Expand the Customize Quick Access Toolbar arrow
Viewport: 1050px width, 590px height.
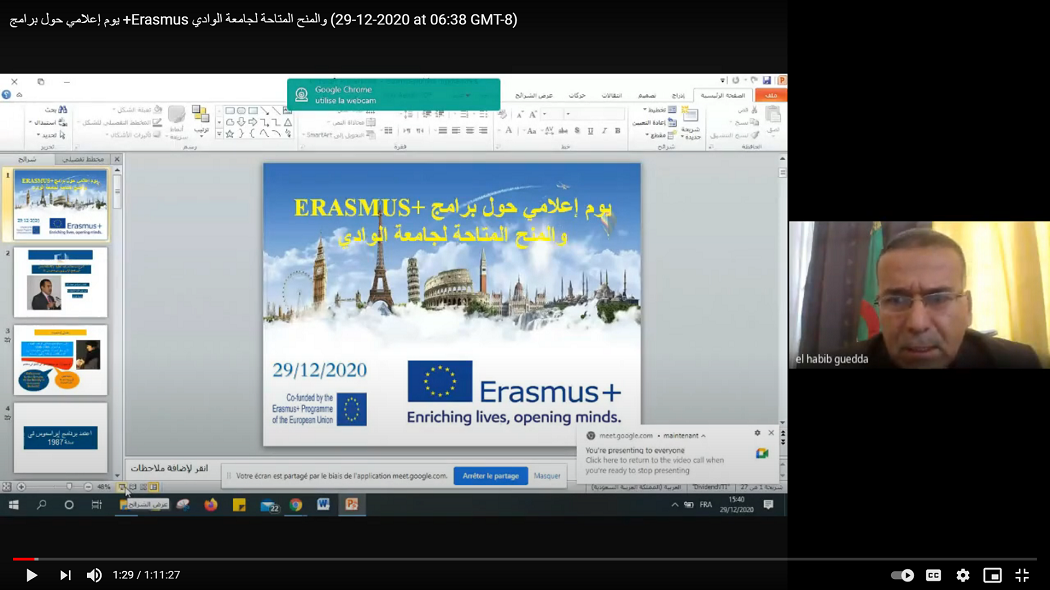(x=723, y=81)
